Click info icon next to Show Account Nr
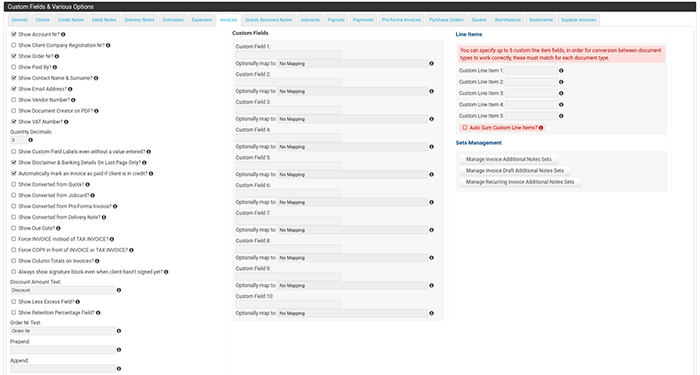This screenshot has width=700, height=375. point(63,34)
